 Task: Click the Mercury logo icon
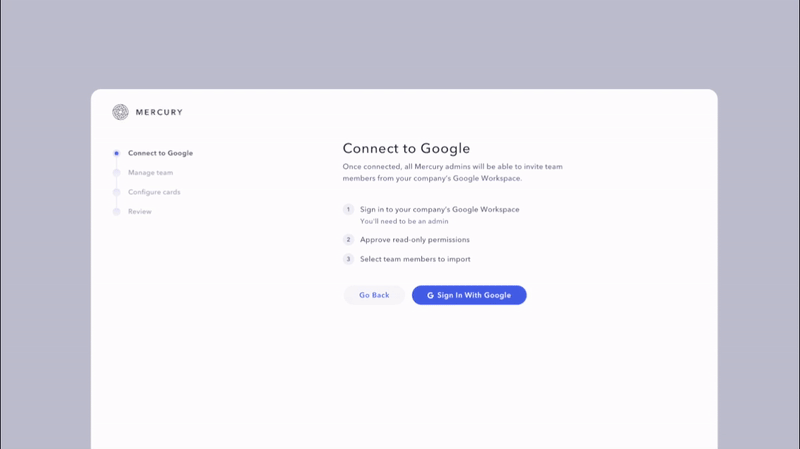point(120,112)
